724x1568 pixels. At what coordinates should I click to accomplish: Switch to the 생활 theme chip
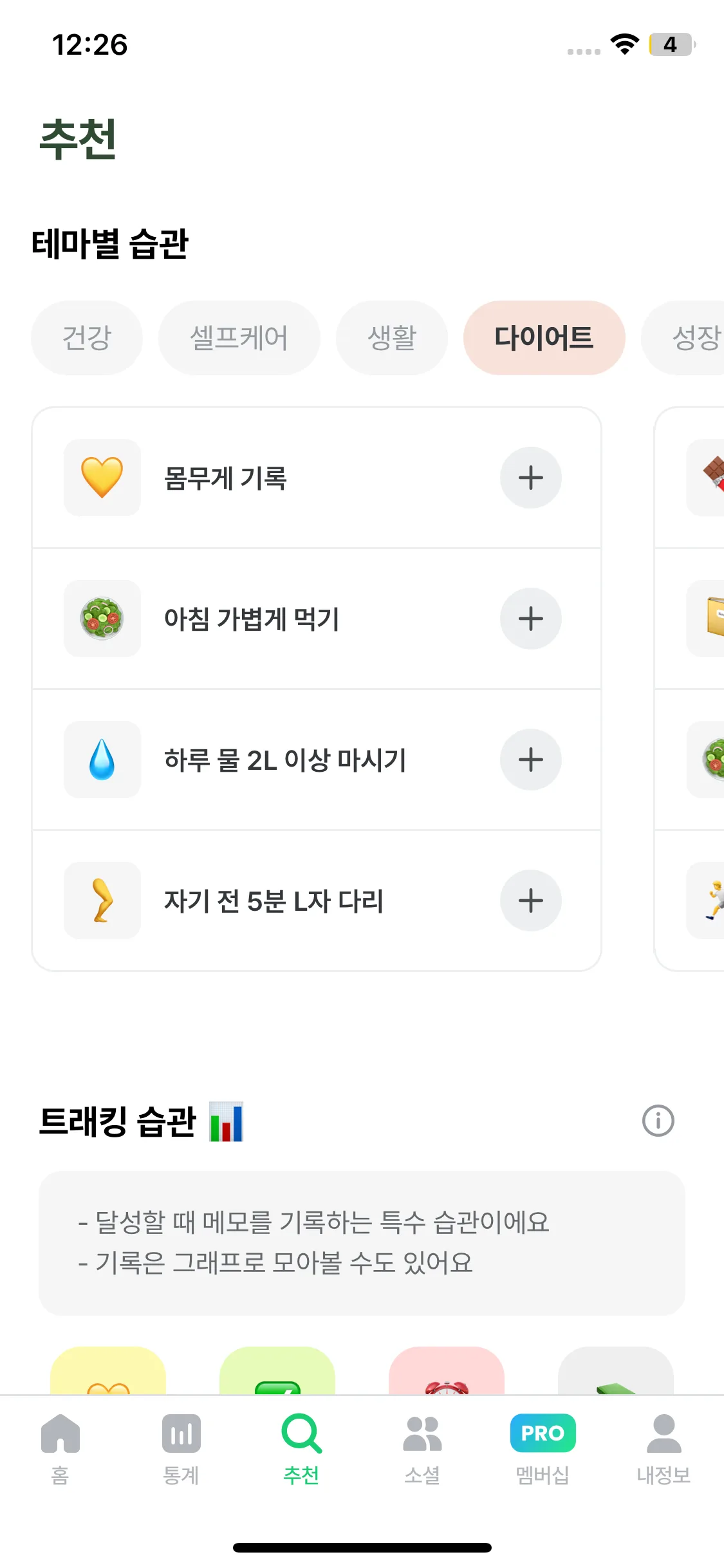coord(392,338)
